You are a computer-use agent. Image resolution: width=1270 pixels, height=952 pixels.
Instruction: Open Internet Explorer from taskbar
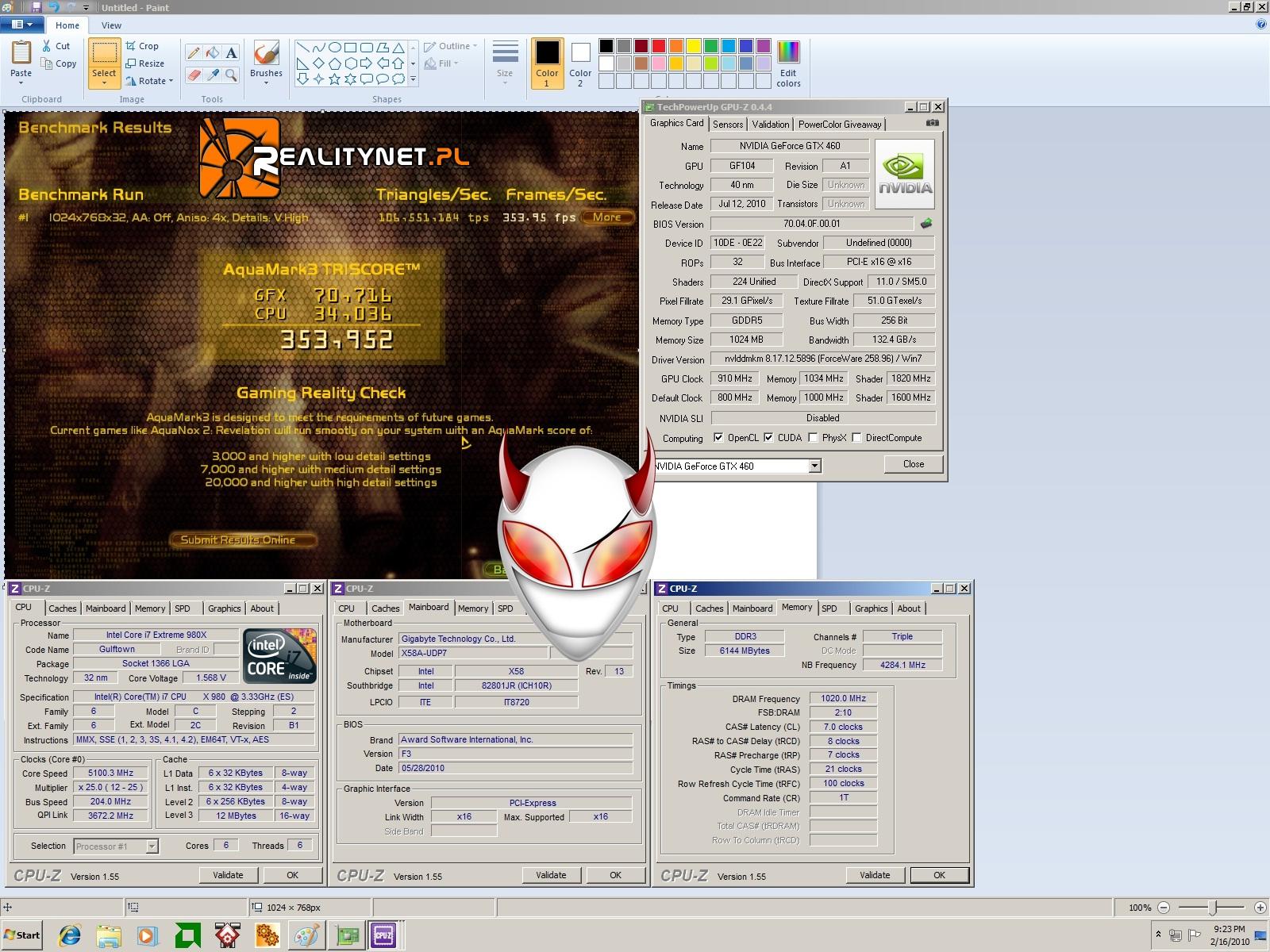(x=70, y=935)
